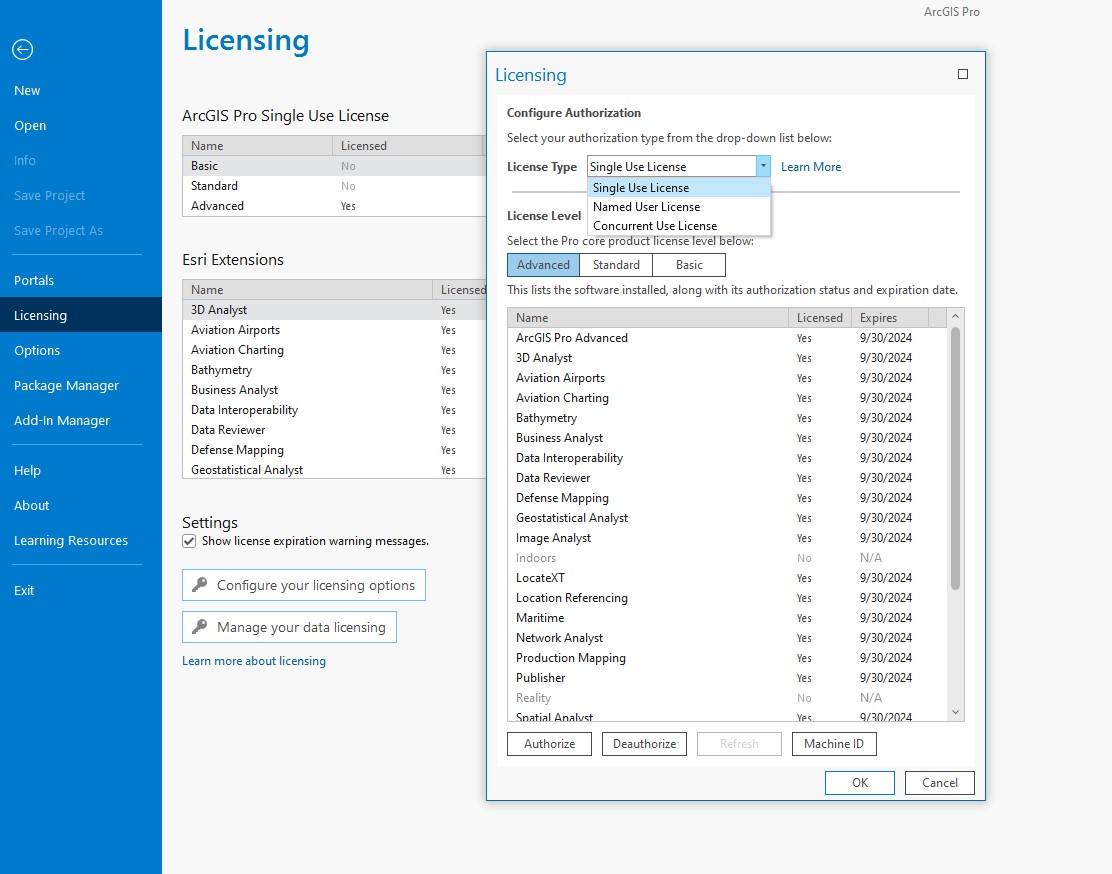Image resolution: width=1112 pixels, height=874 pixels.
Task: Click the Learn More link next to License Type
Action: [810, 166]
